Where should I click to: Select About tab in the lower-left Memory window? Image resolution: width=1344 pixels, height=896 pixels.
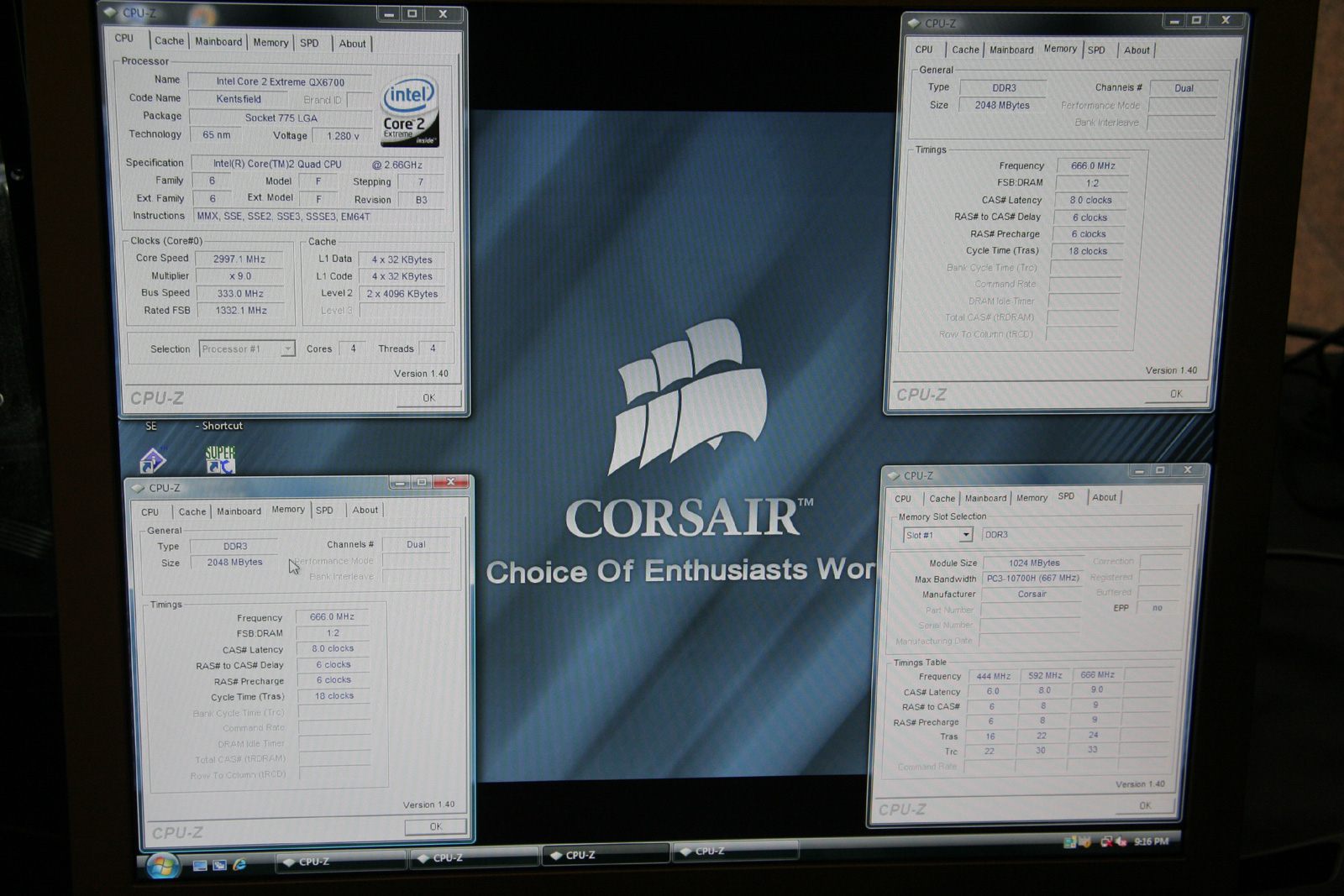tap(365, 510)
